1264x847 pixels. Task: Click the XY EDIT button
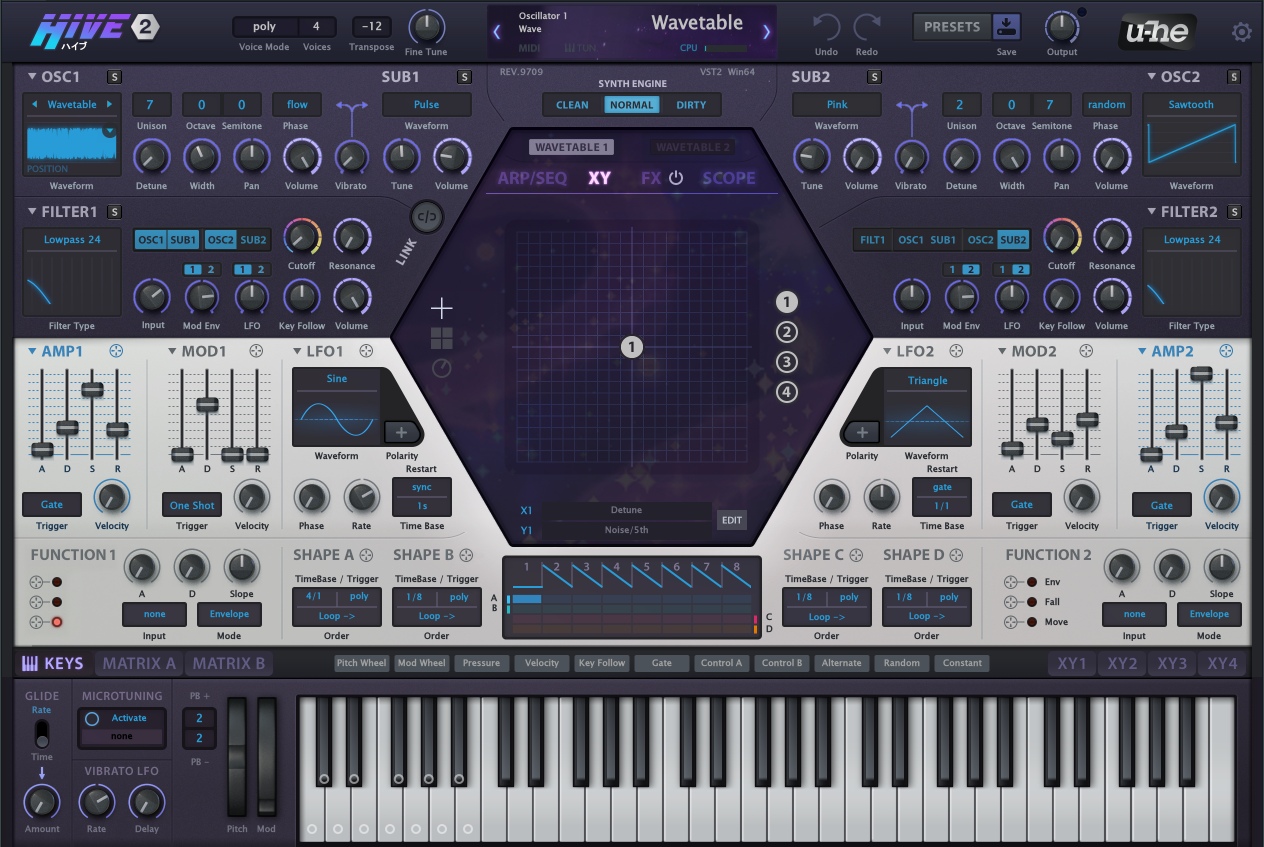[x=732, y=520]
